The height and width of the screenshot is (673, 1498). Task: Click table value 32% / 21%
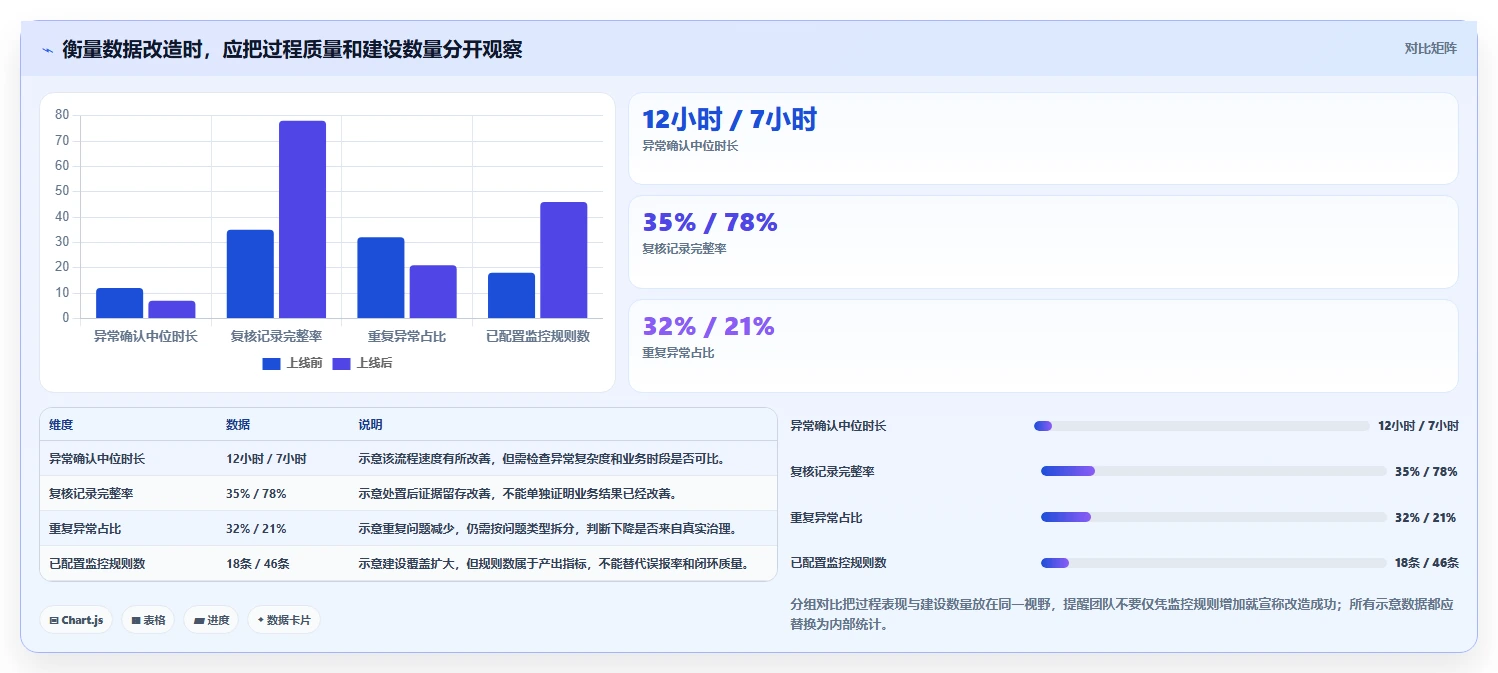(x=256, y=529)
